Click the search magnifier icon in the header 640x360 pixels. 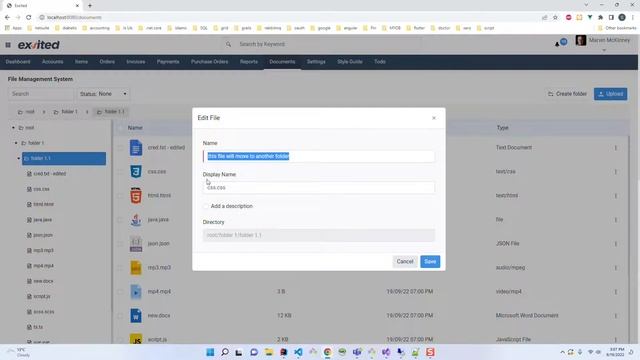228,44
